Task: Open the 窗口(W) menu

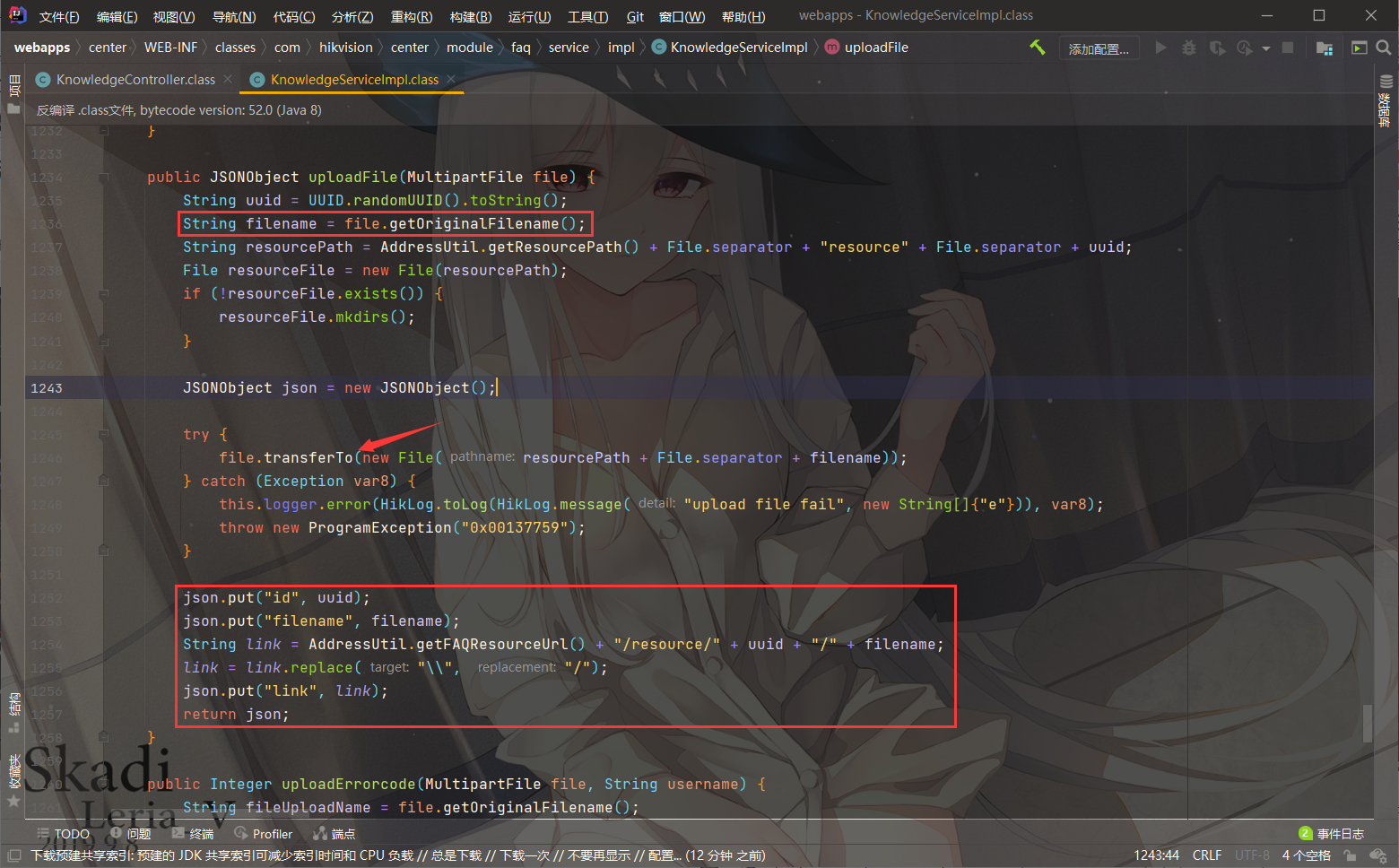Action: (x=682, y=16)
